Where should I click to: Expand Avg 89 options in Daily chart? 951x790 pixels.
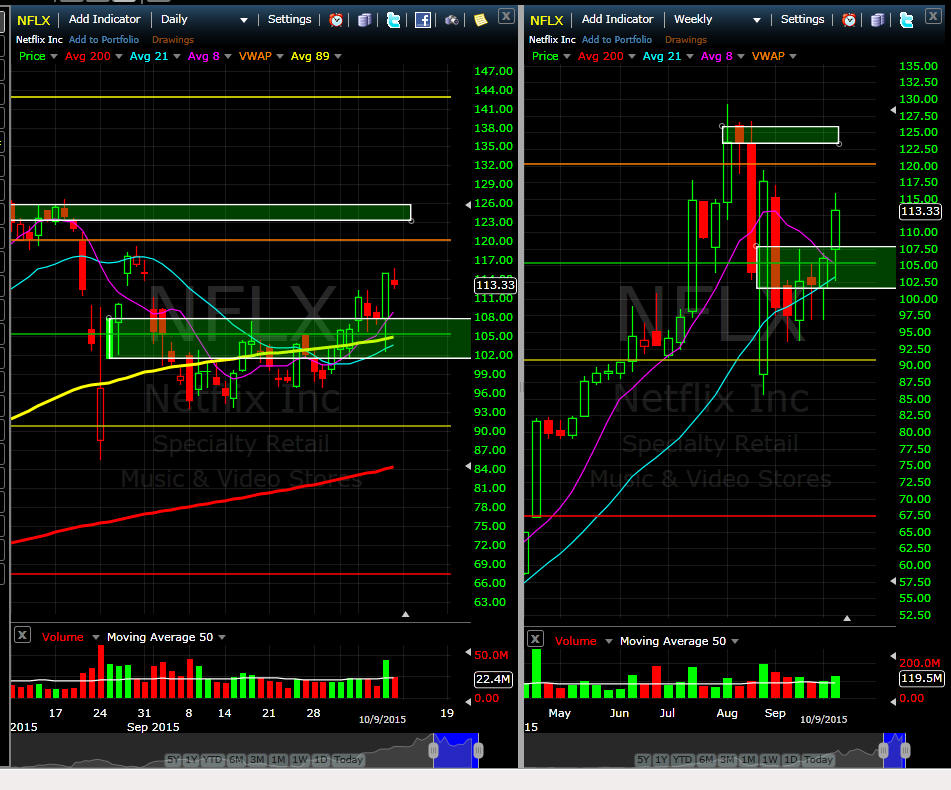[338, 56]
